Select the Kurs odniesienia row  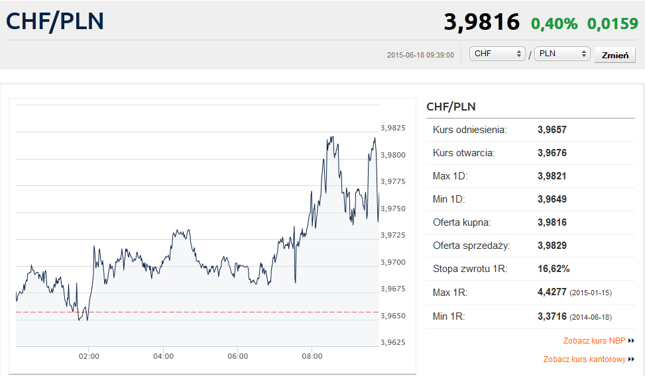531,130
